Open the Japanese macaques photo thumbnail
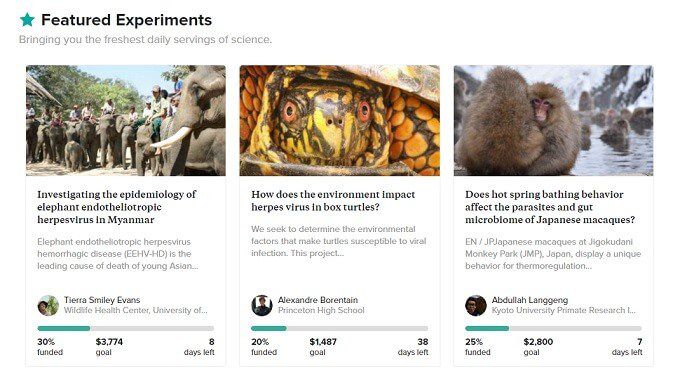This screenshot has height=381, width=680. pos(553,120)
